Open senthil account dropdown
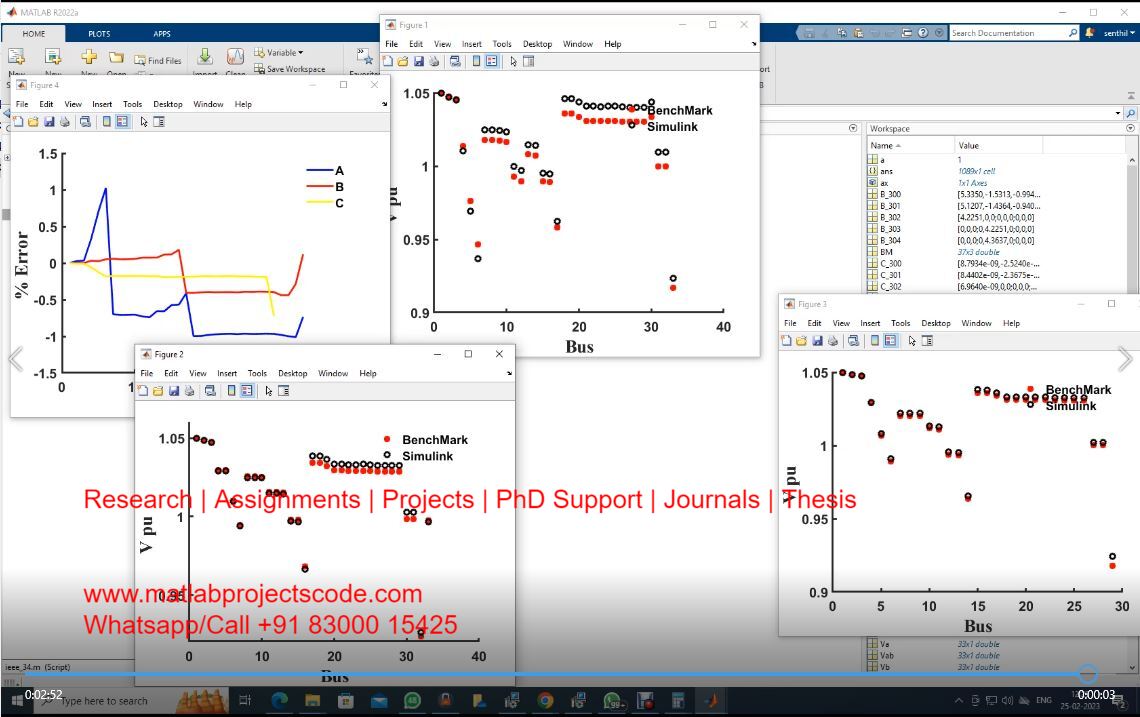The height and width of the screenshot is (717, 1140). click(1120, 33)
